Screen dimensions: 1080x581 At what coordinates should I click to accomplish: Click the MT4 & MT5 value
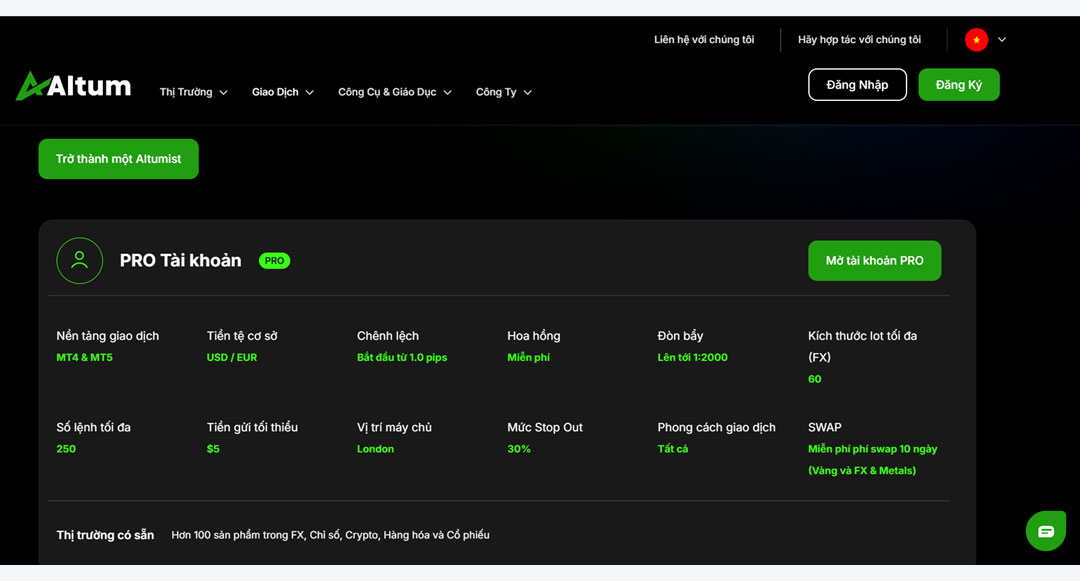point(85,357)
